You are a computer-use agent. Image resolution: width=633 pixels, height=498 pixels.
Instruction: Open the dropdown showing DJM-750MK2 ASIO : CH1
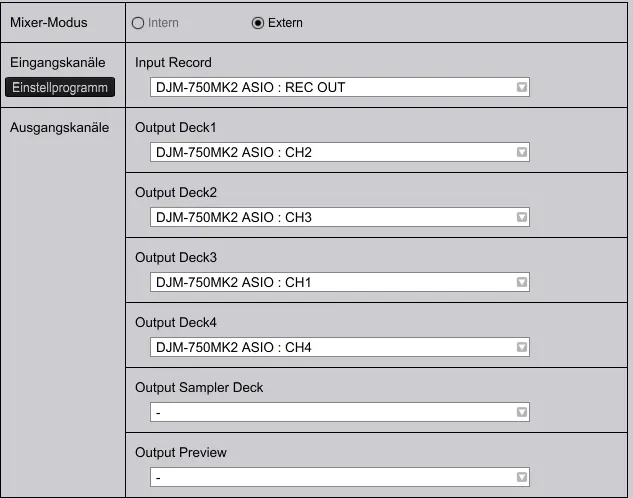[330, 282]
